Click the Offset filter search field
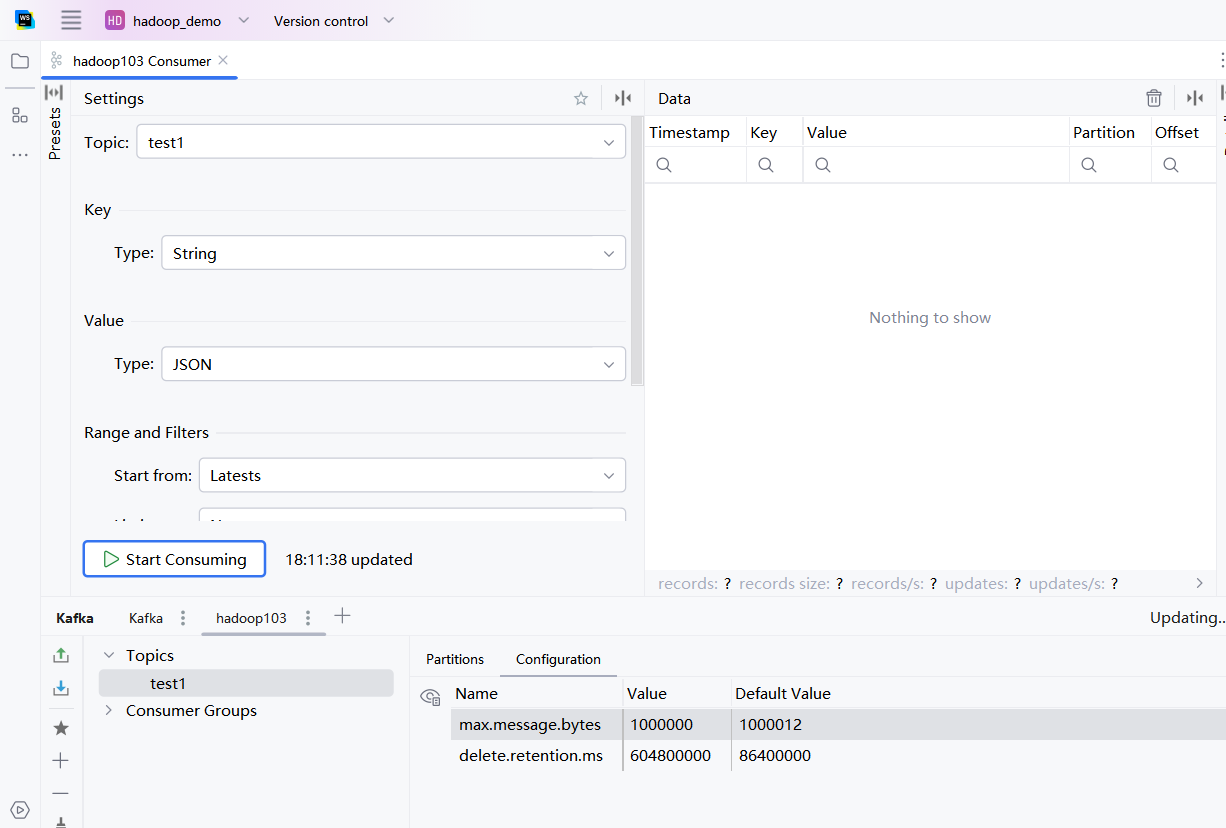1226x828 pixels. 1184,165
